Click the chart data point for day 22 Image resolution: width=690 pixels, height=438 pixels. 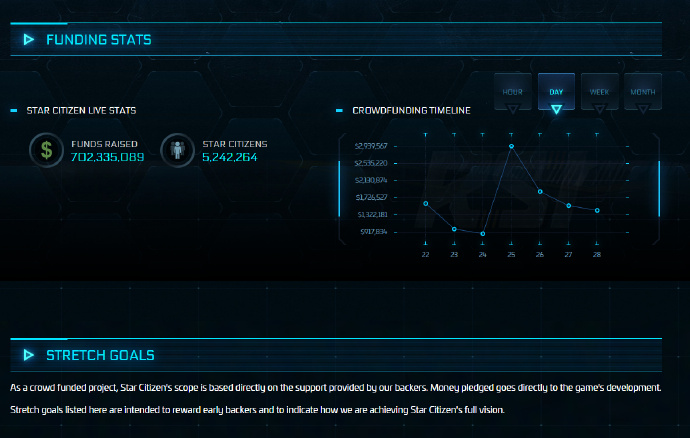coord(426,203)
